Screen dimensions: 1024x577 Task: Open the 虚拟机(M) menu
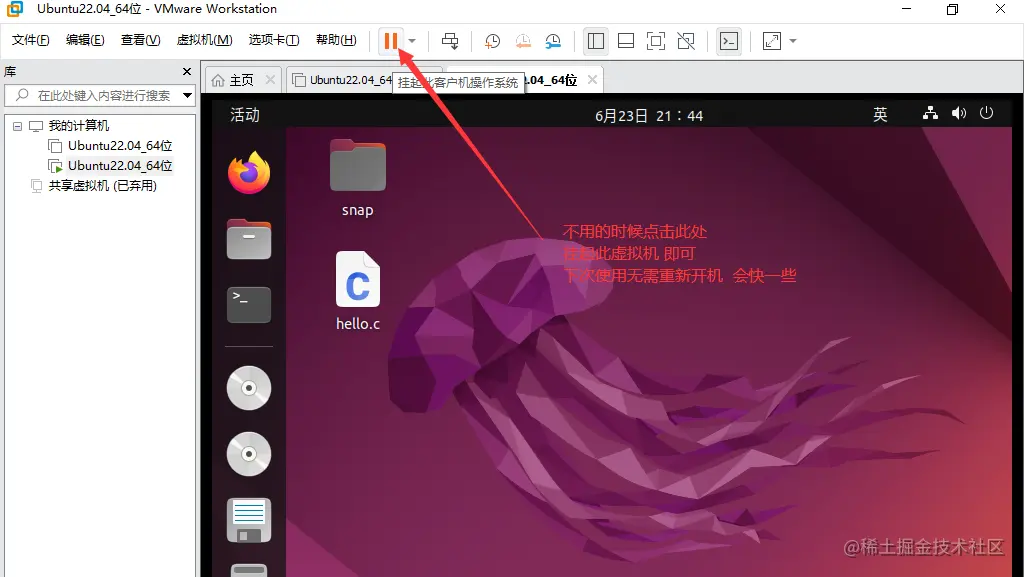pos(204,40)
